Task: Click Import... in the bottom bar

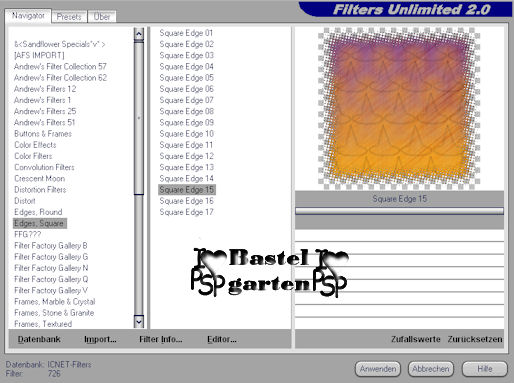Action: (100, 339)
